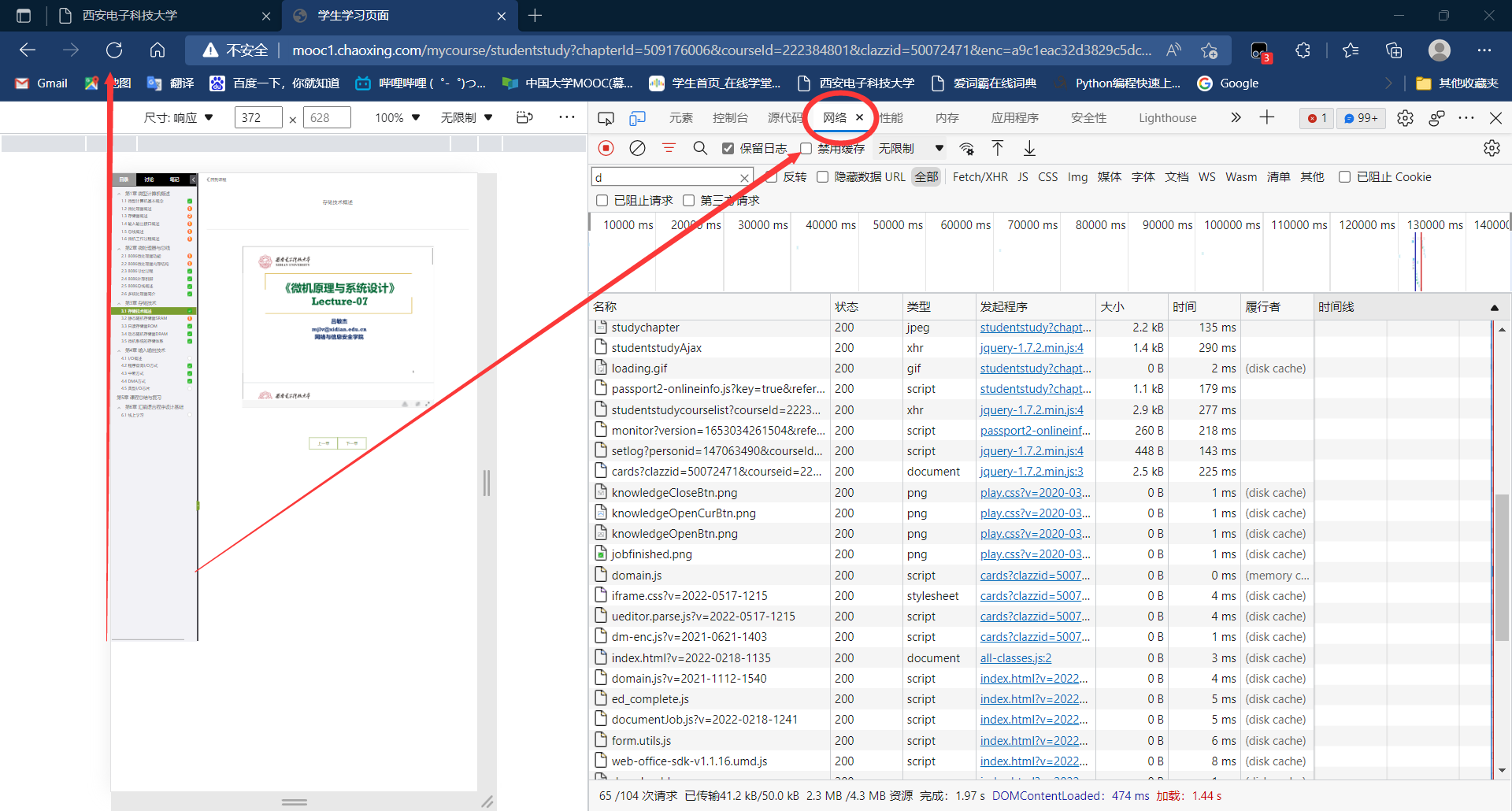Image resolution: width=1512 pixels, height=811 pixels.
Task: Reload the page with refresh icon
Action: pyautogui.click(x=114, y=50)
